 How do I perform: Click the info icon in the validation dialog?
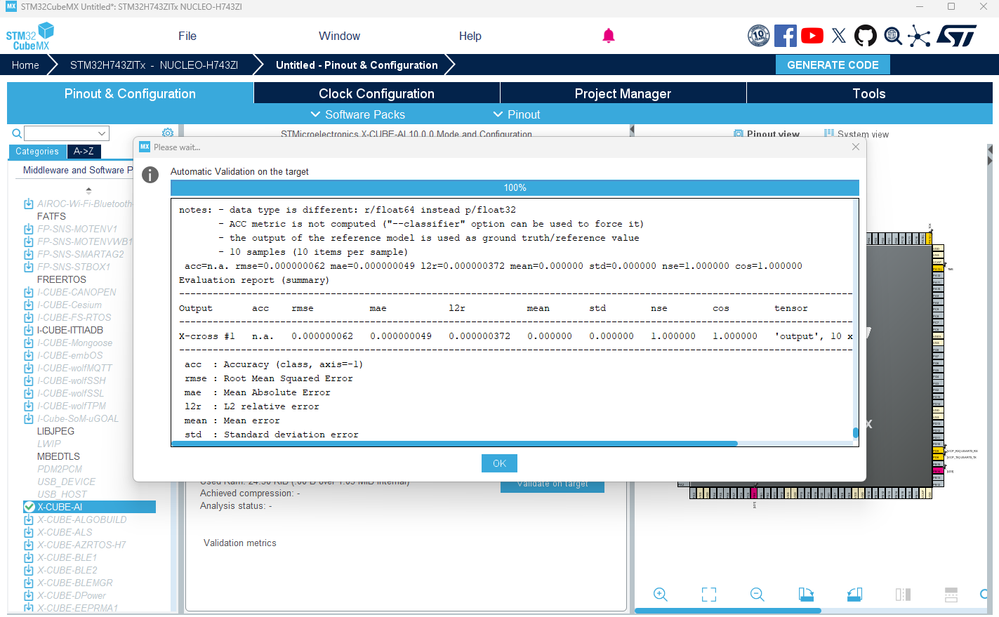(x=150, y=175)
